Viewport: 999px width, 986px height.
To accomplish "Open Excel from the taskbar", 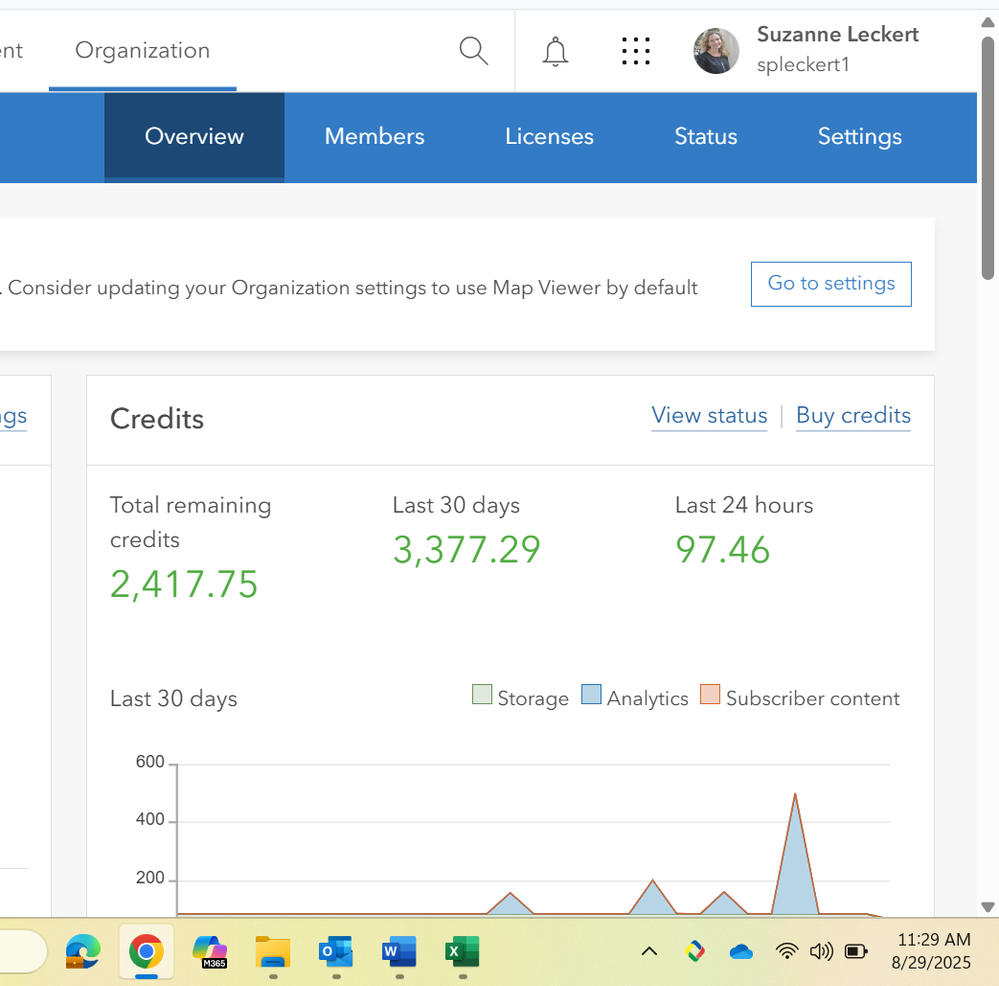I will tap(461, 951).
